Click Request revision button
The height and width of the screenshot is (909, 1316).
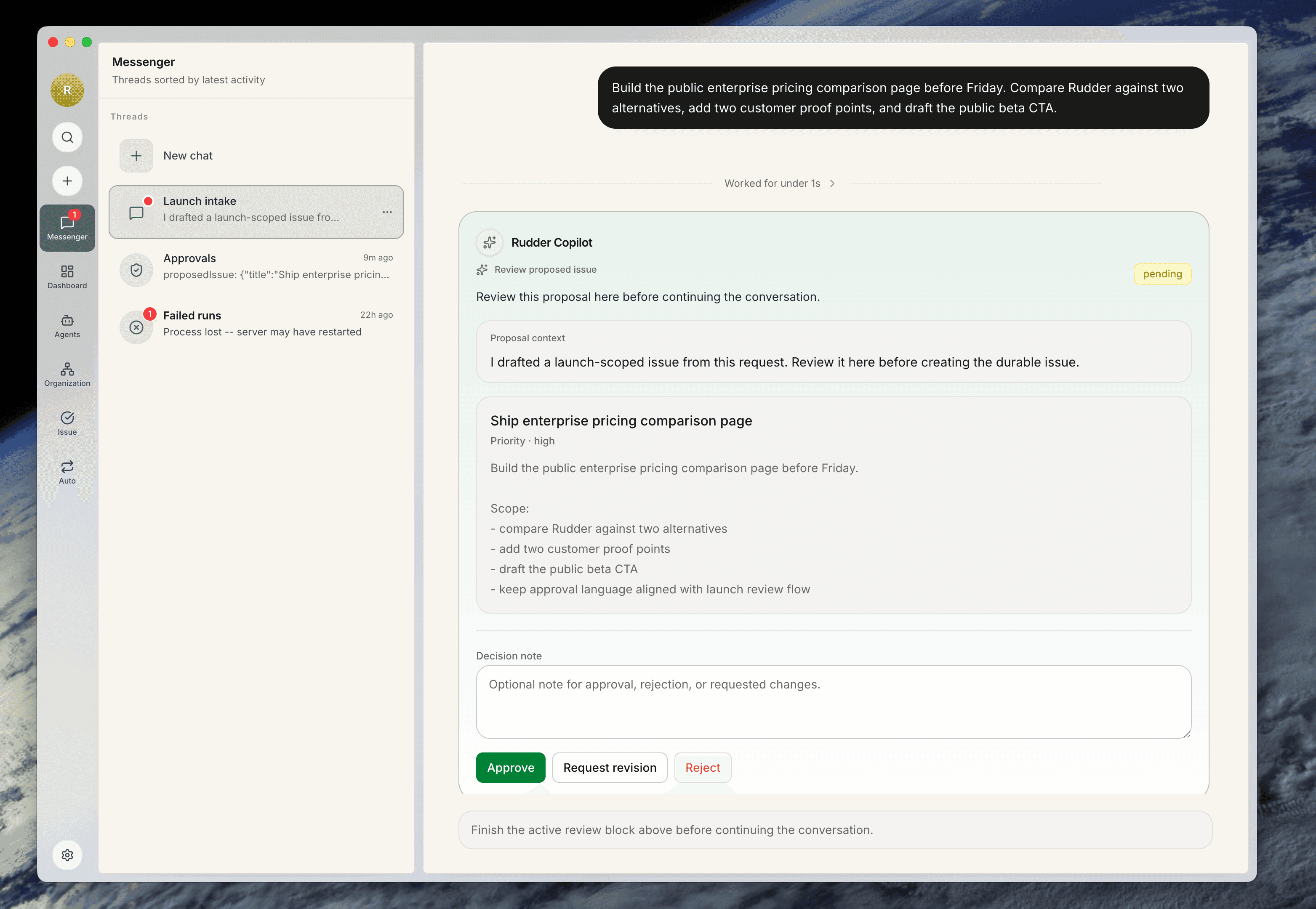610,768
